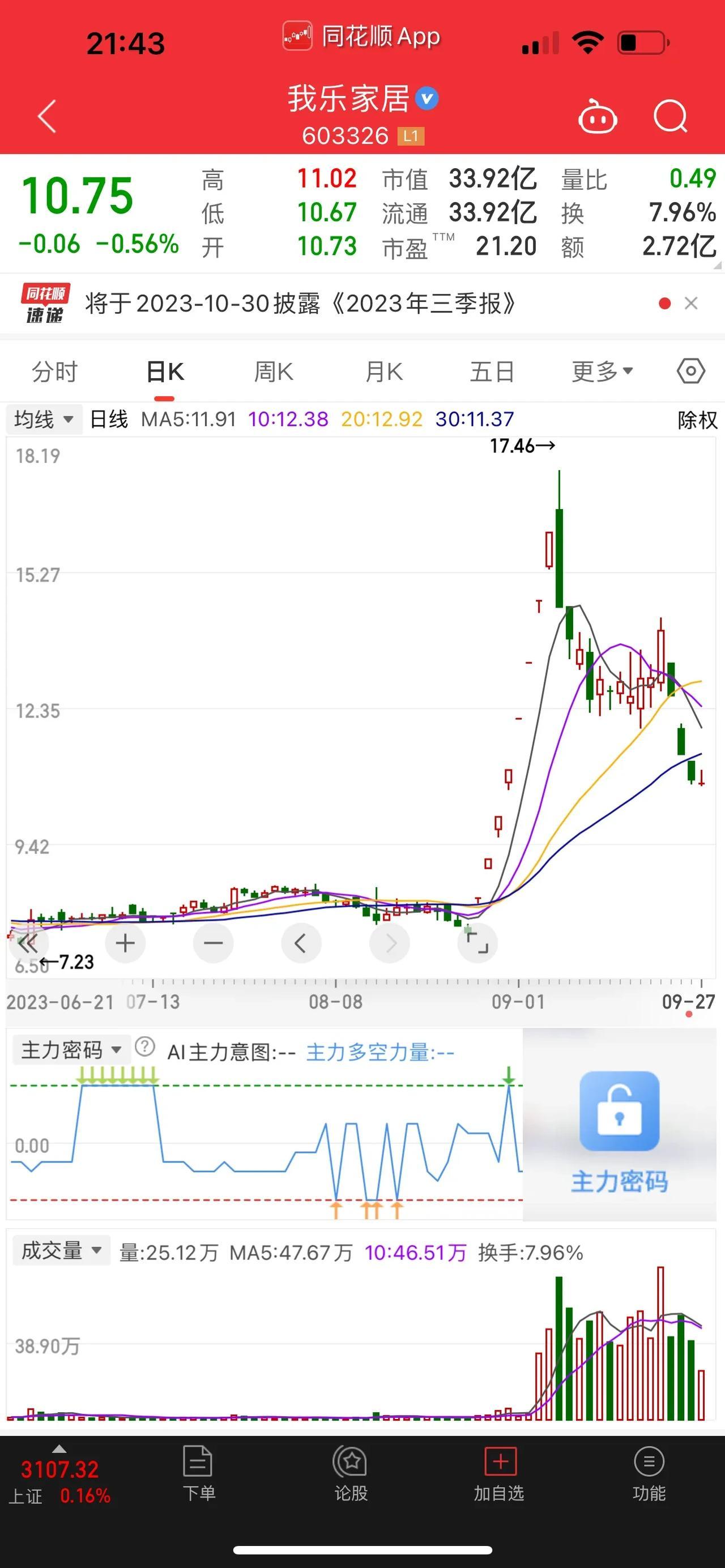This screenshot has width=725, height=1568.
Task: Switch to 五日 tab
Action: pyautogui.click(x=492, y=371)
